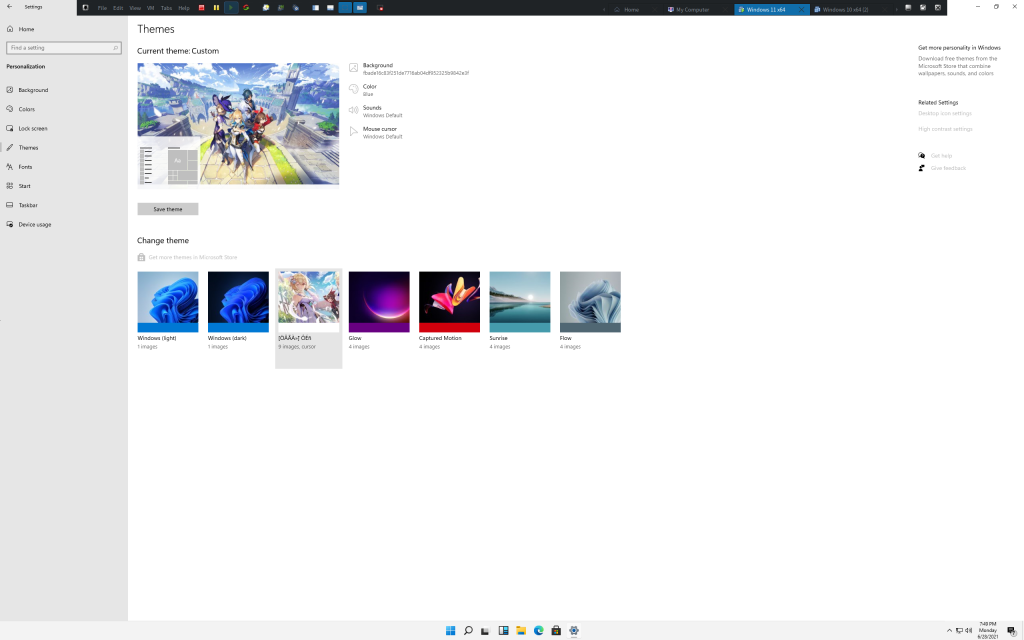Open the VMware VM menu
This screenshot has height=640, width=1024.
click(x=150, y=8)
